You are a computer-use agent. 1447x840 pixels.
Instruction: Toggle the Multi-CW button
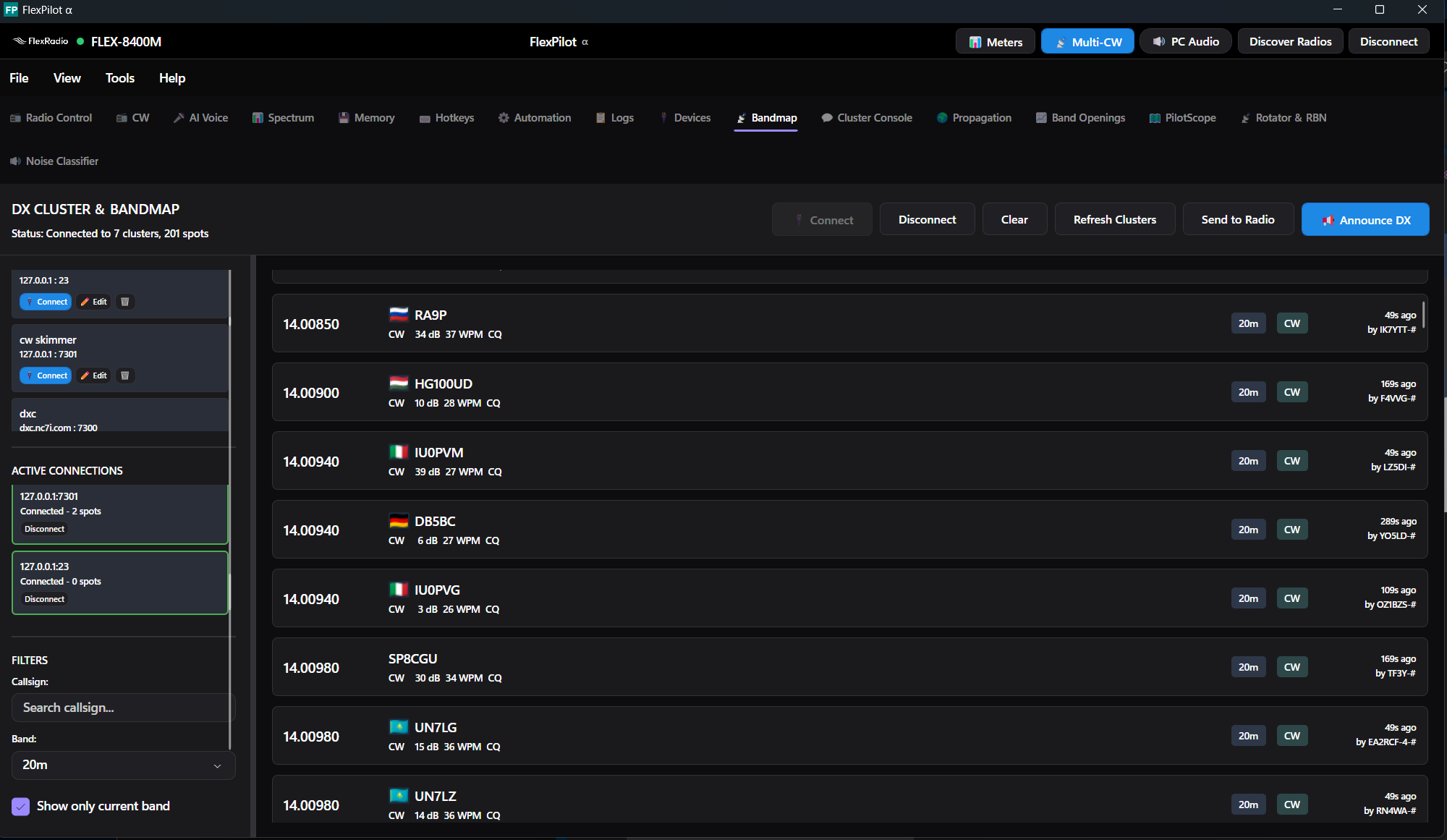(1087, 42)
